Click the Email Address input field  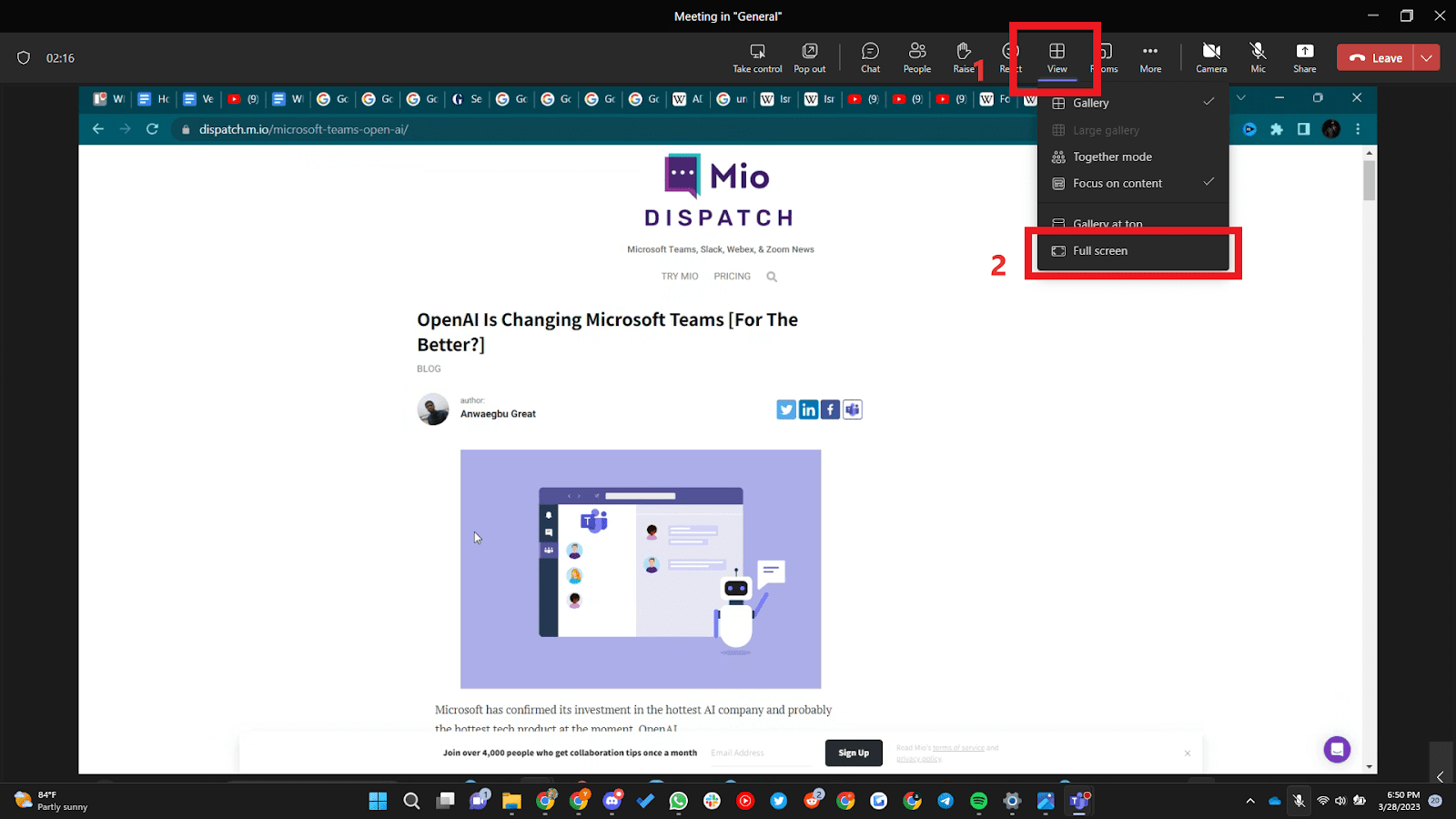[x=760, y=753]
